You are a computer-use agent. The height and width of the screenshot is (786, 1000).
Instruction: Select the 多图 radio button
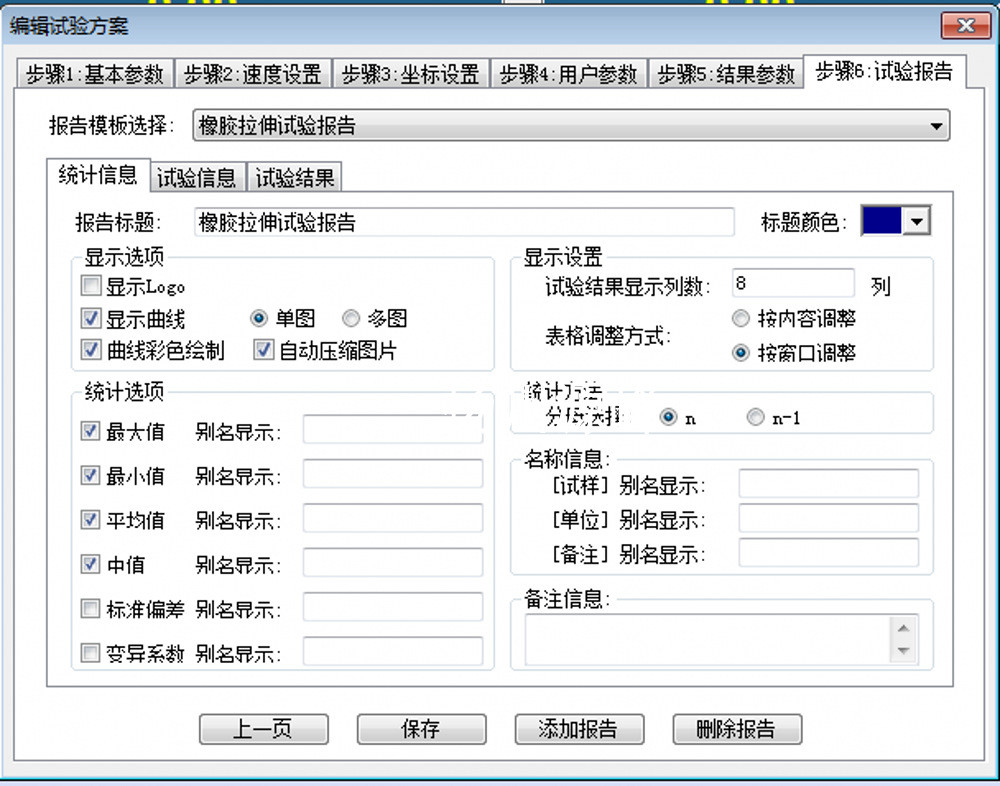point(351,319)
